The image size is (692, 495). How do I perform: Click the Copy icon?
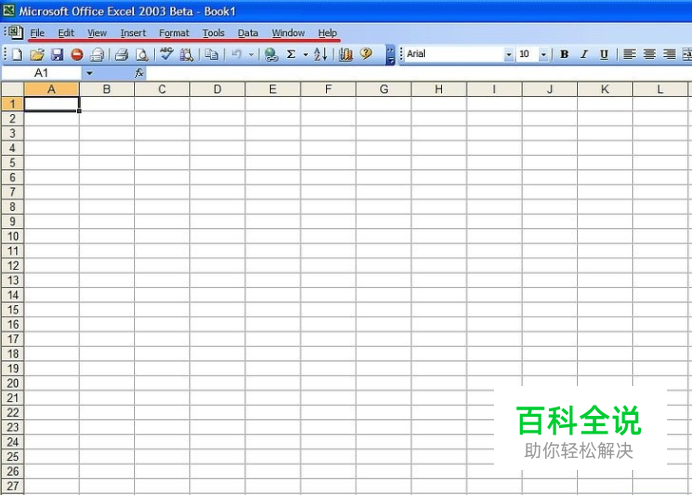pyautogui.click(x=212, y=55)
